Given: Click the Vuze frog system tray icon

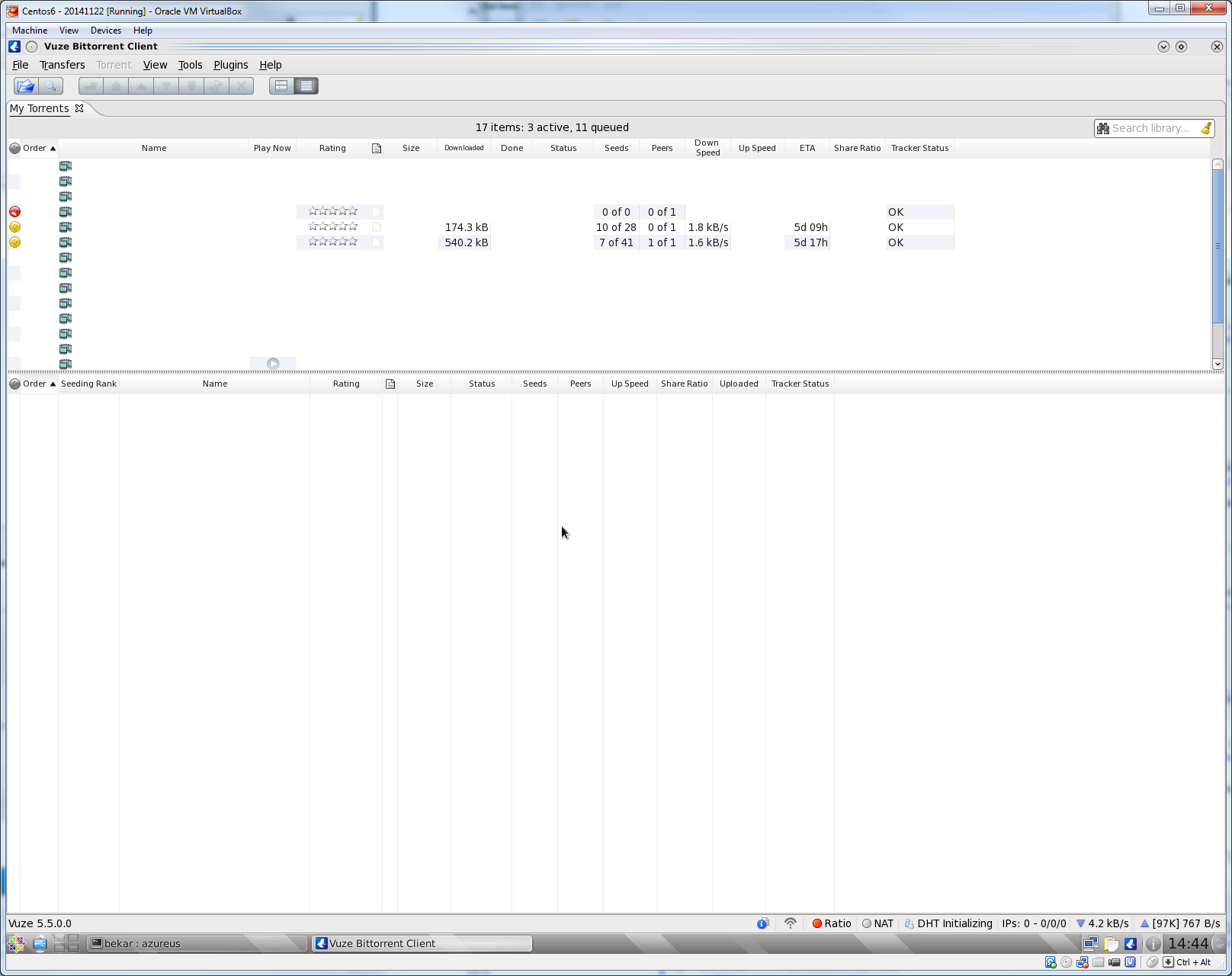Looking at the screenshot, I should coord(1131,944).
